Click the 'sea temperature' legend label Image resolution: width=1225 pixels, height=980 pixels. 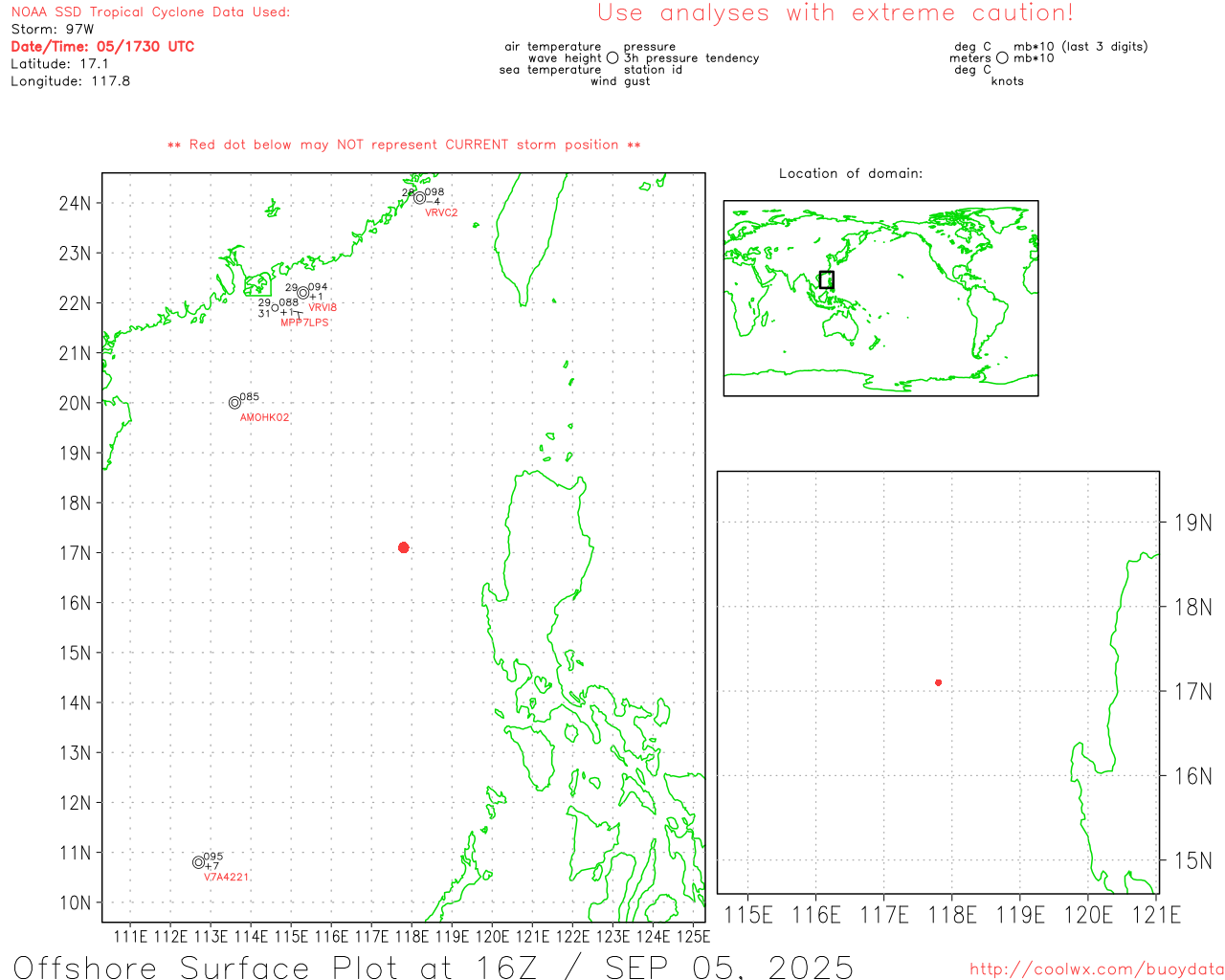(x=550, y=70)
